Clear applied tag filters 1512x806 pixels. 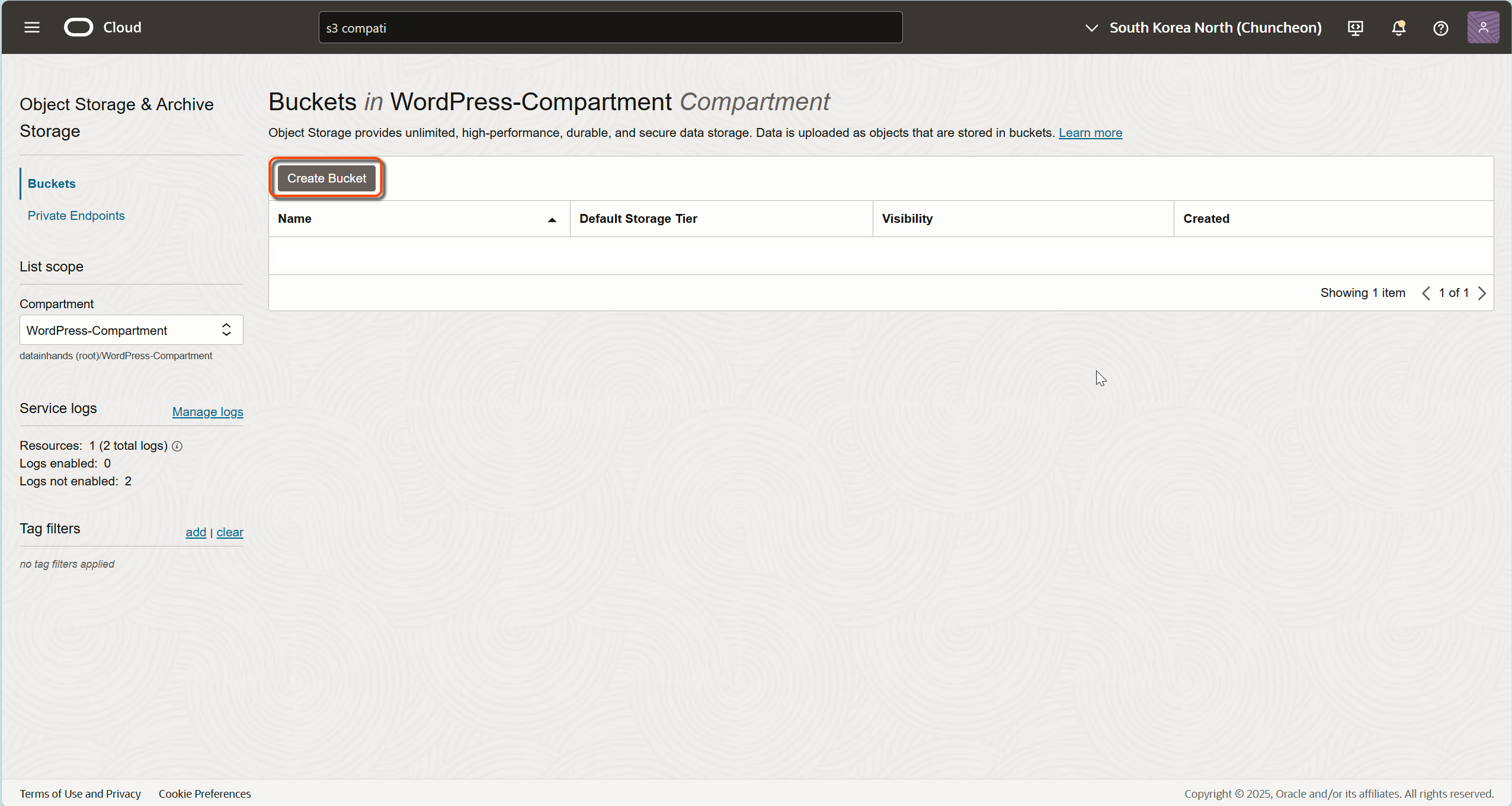pyautogui.click(x=229, y=532)
